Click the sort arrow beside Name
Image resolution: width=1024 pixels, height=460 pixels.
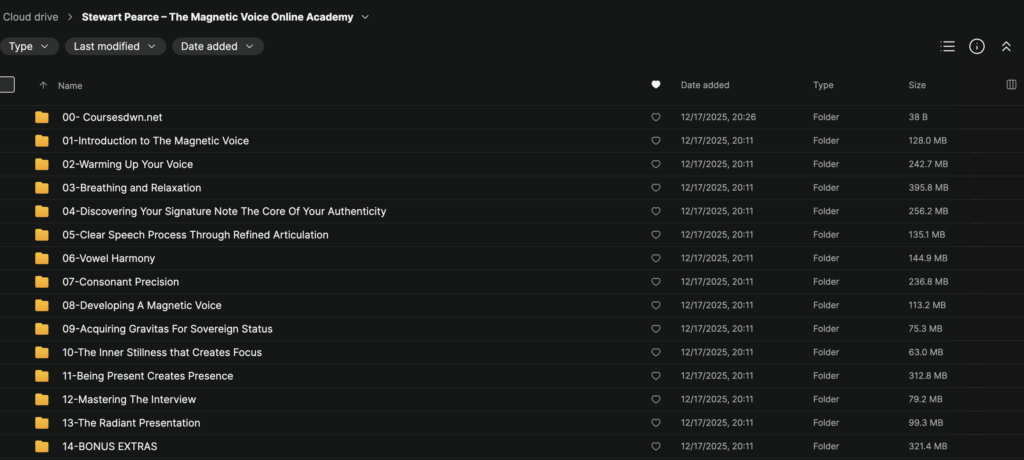(43, 85)
